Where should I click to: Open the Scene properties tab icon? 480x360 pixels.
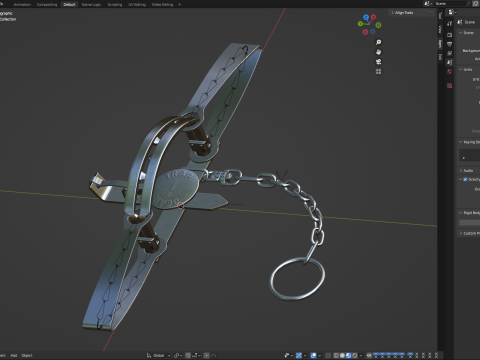click(x=450, y=62)
